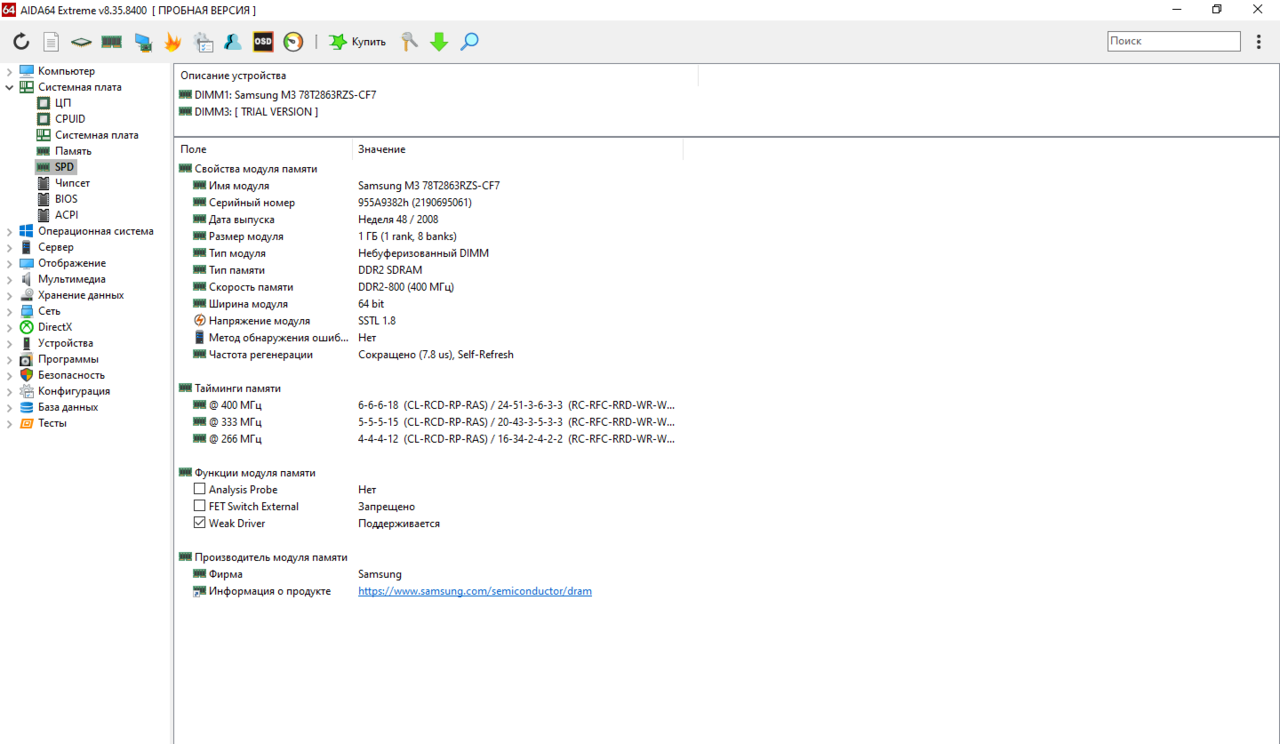Screen dimensions: 1280x744
Task: Click the Программы icon in tree
Action: (x=26, y=359)
